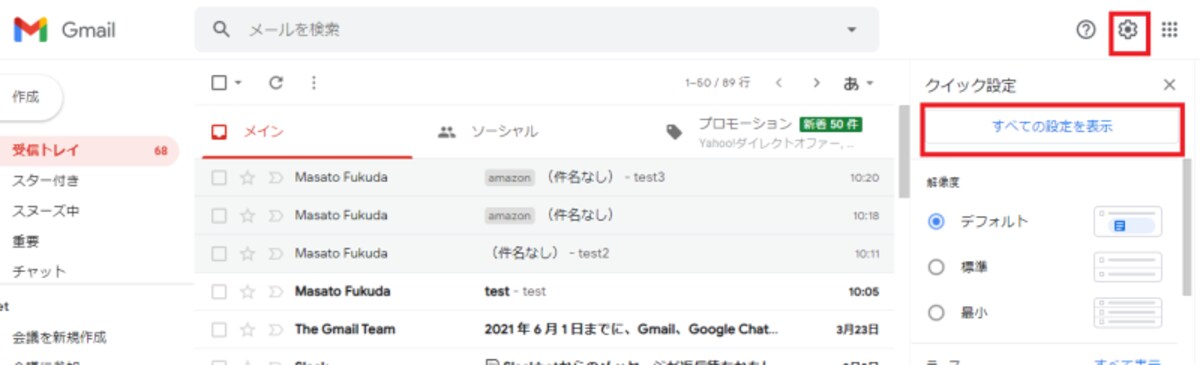
Task: Open the select-all checkbox dropdown arrow
Action: [239, 83]
